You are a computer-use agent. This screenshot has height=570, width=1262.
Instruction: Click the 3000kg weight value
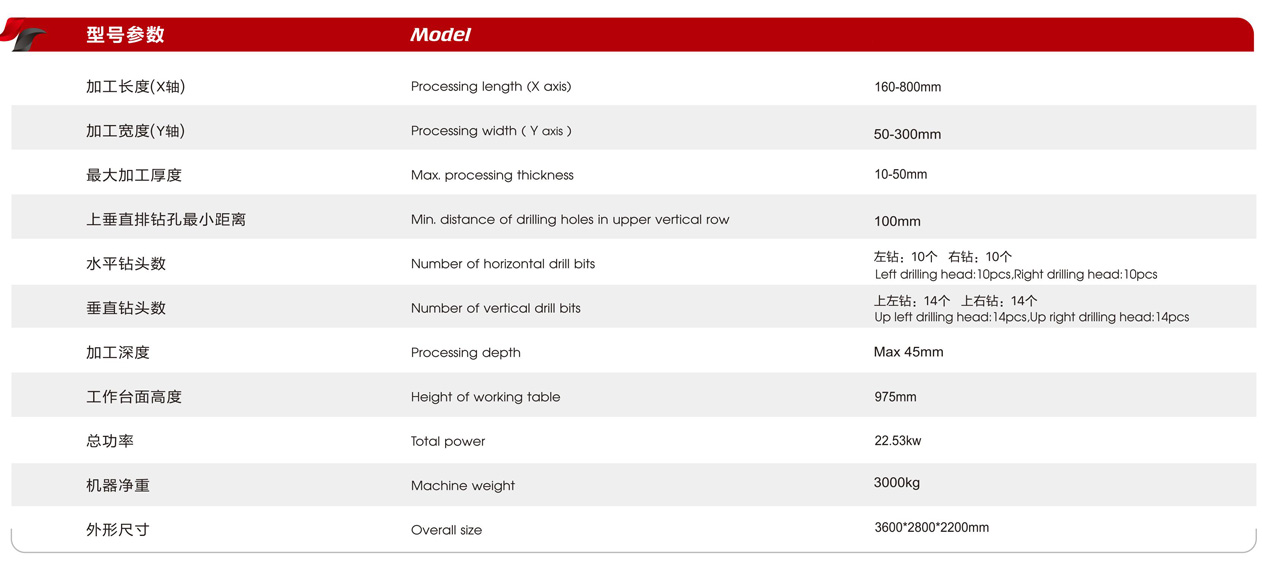(x=897, y=483)
